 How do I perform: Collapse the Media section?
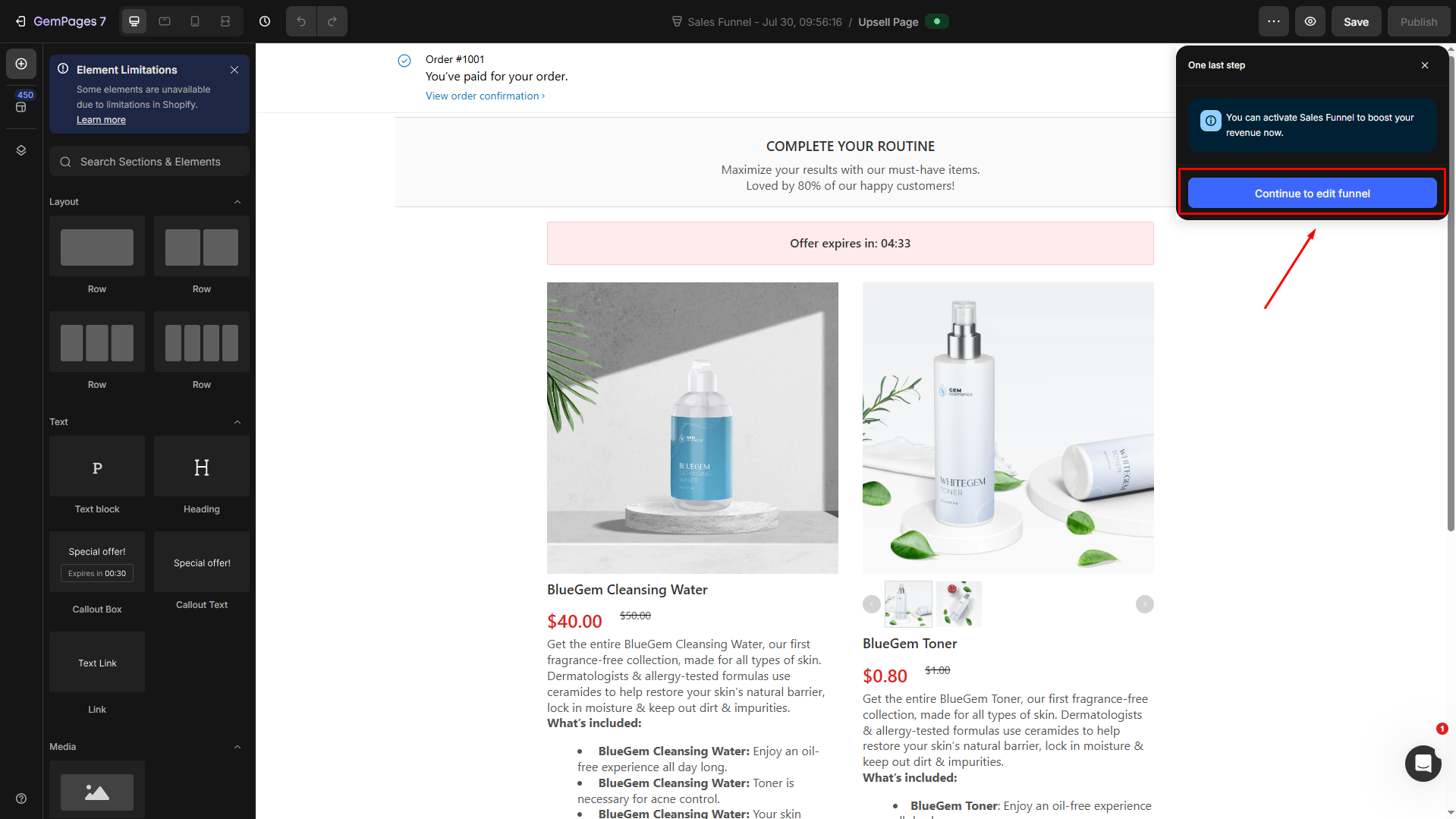coord(237,747)
